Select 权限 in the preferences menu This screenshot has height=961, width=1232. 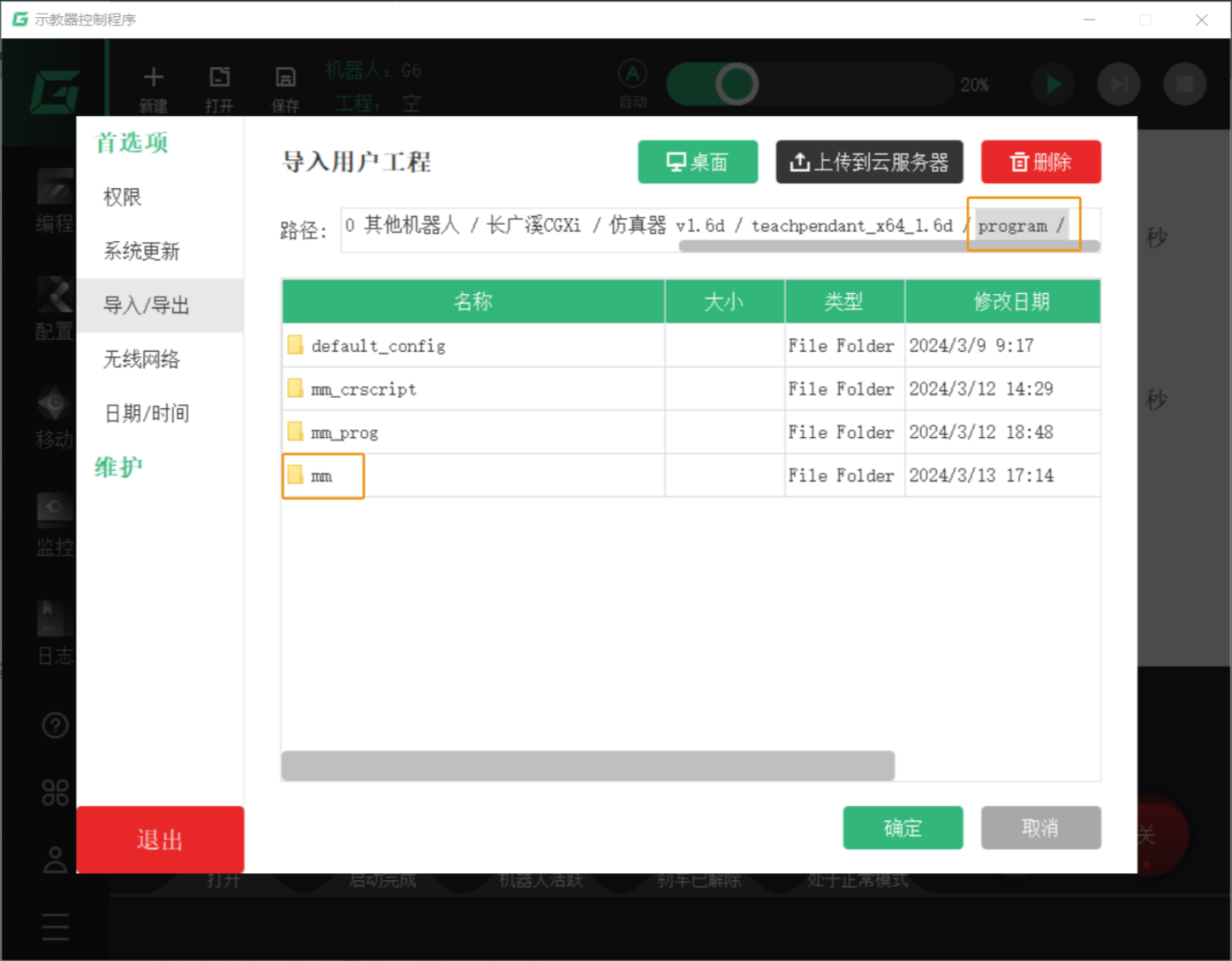pos(160,197)
